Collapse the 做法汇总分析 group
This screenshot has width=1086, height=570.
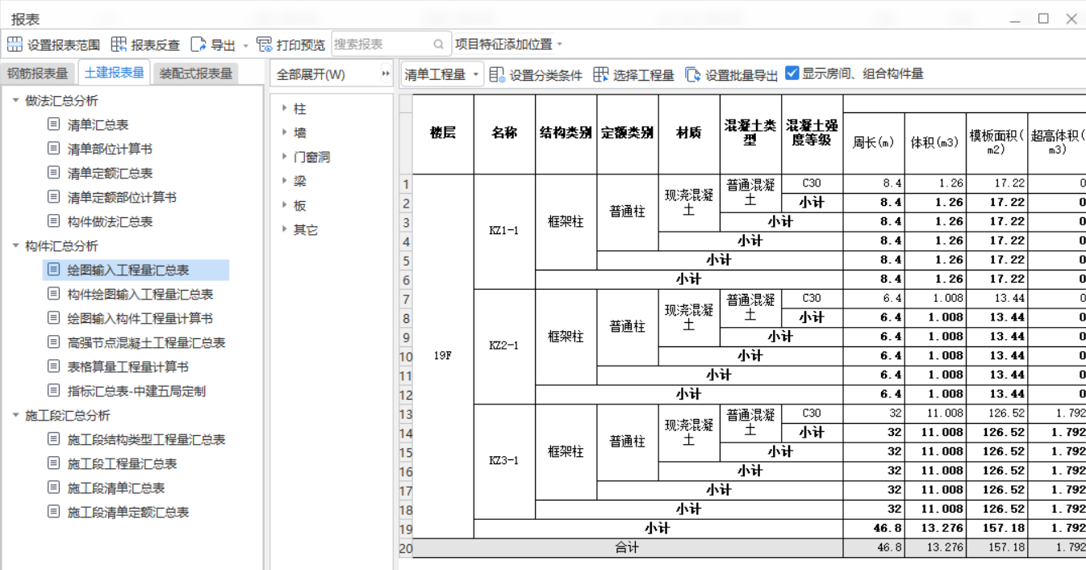point(16,101)
